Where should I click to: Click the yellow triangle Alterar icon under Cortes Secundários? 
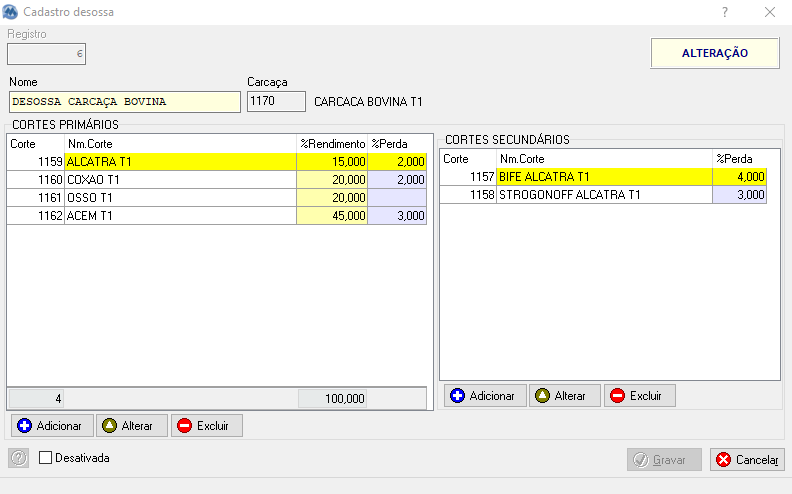[542, 396]
